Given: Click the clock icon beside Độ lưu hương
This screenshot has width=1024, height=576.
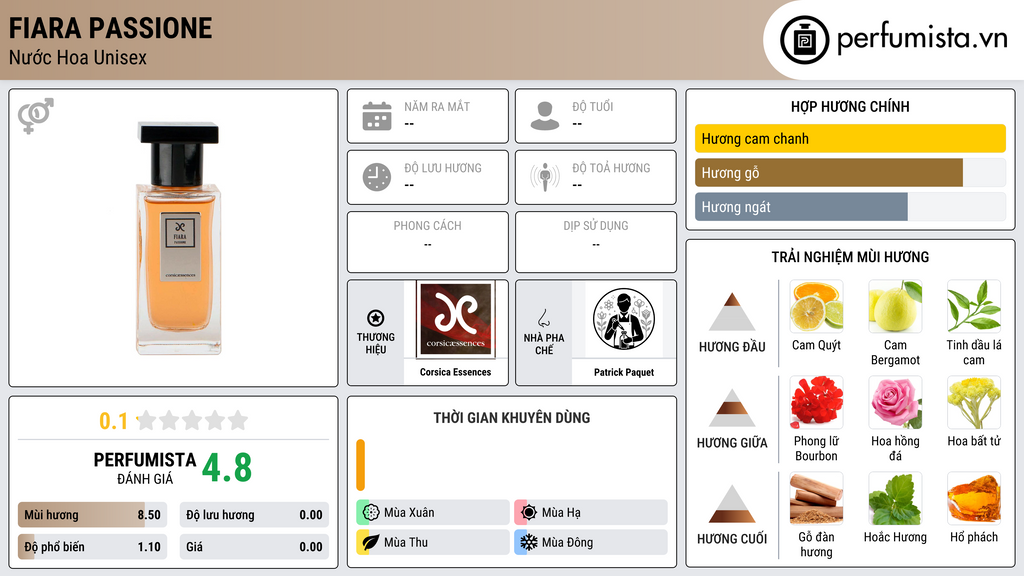Looking at the screenshot, I should click(x=377, y=177).
